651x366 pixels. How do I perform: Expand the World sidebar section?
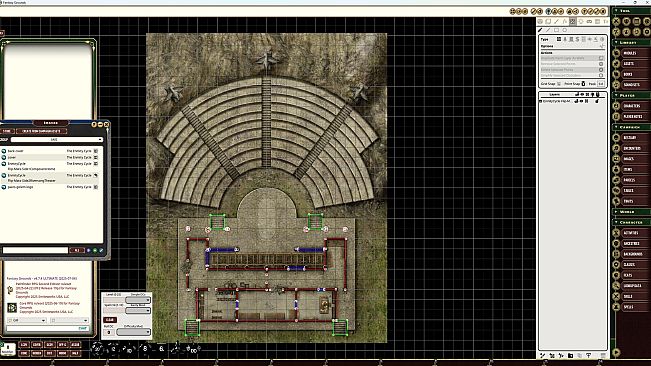[616, 212]
